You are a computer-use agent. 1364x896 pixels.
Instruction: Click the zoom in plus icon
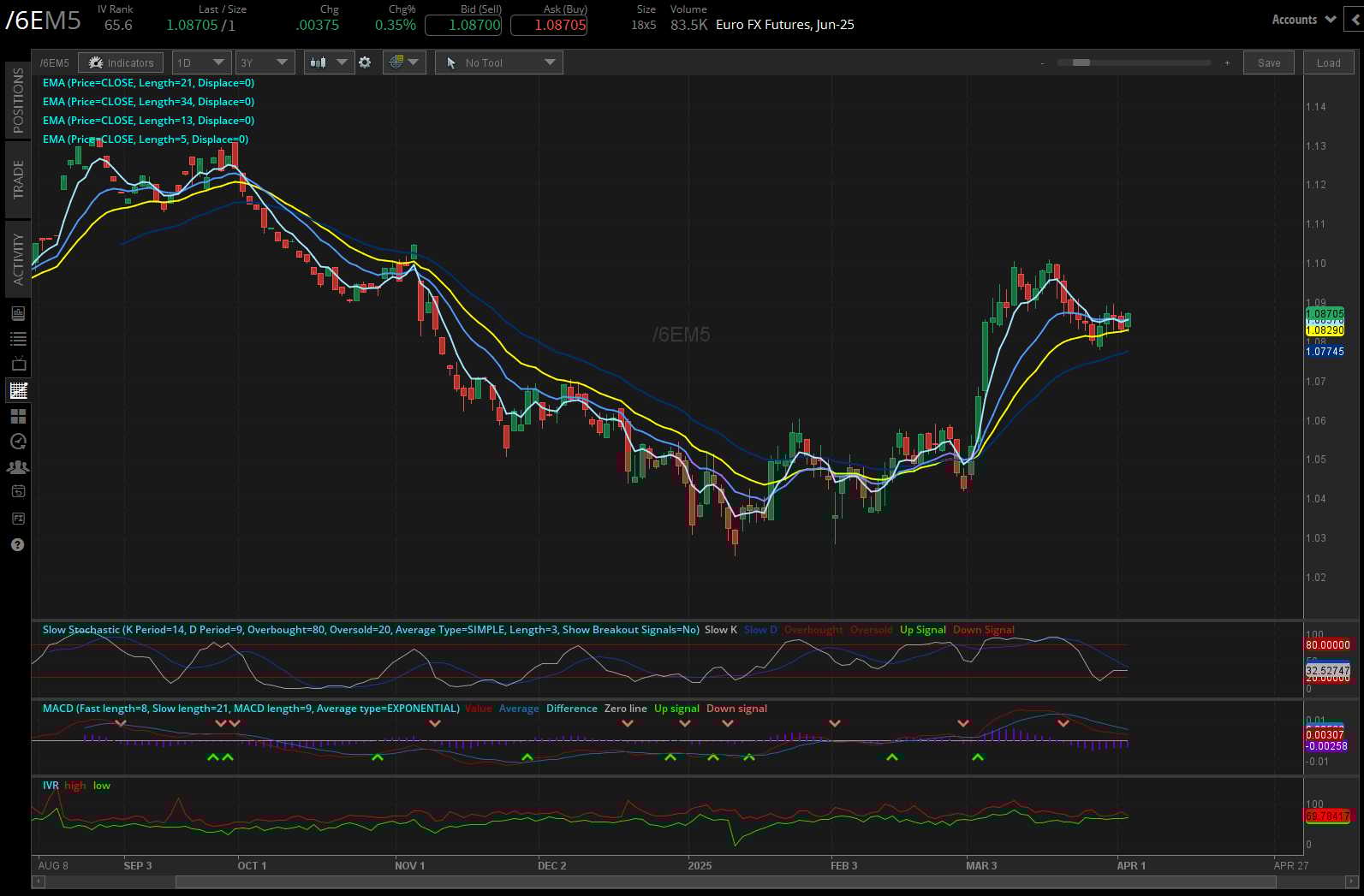1227,62
